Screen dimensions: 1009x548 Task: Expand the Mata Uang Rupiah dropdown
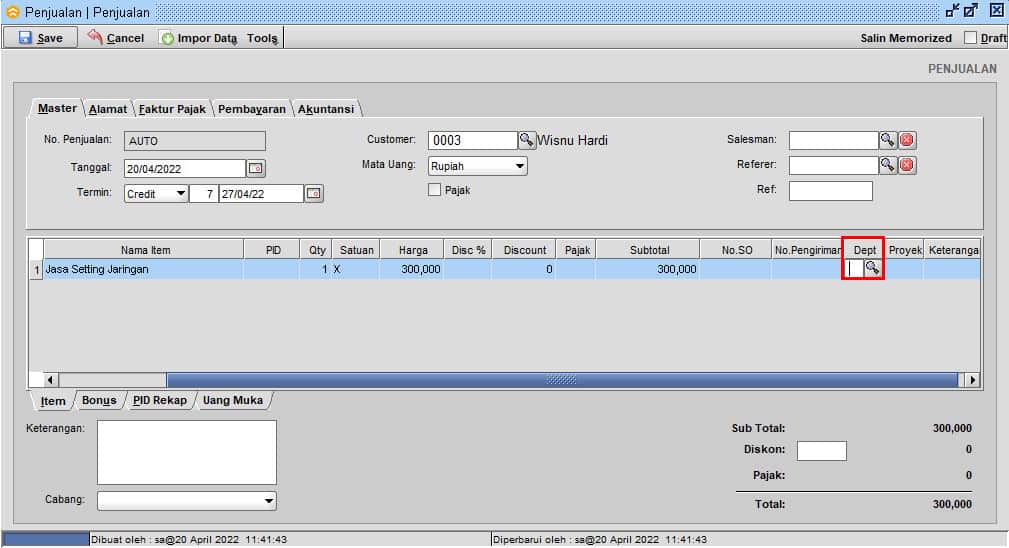[520, 167]
